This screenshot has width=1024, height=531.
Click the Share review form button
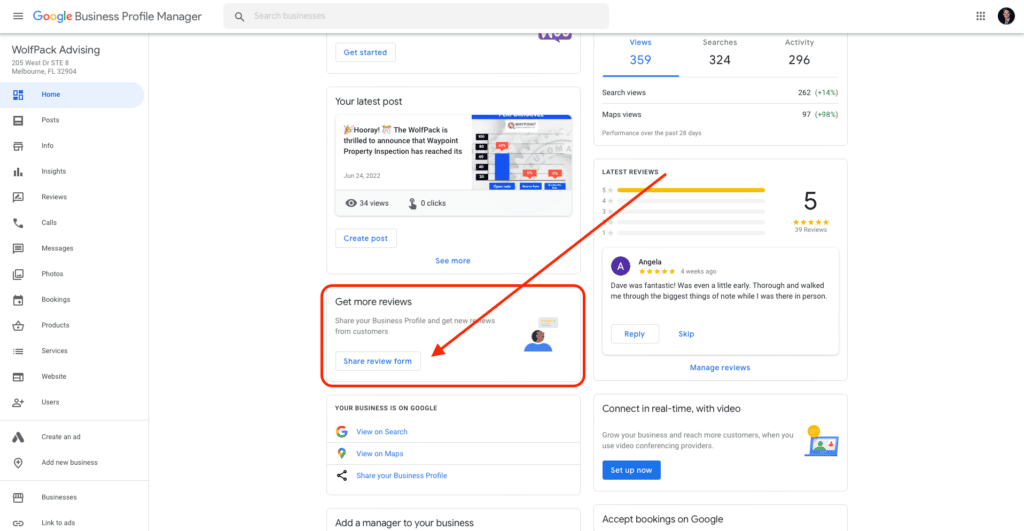[377, 361]
